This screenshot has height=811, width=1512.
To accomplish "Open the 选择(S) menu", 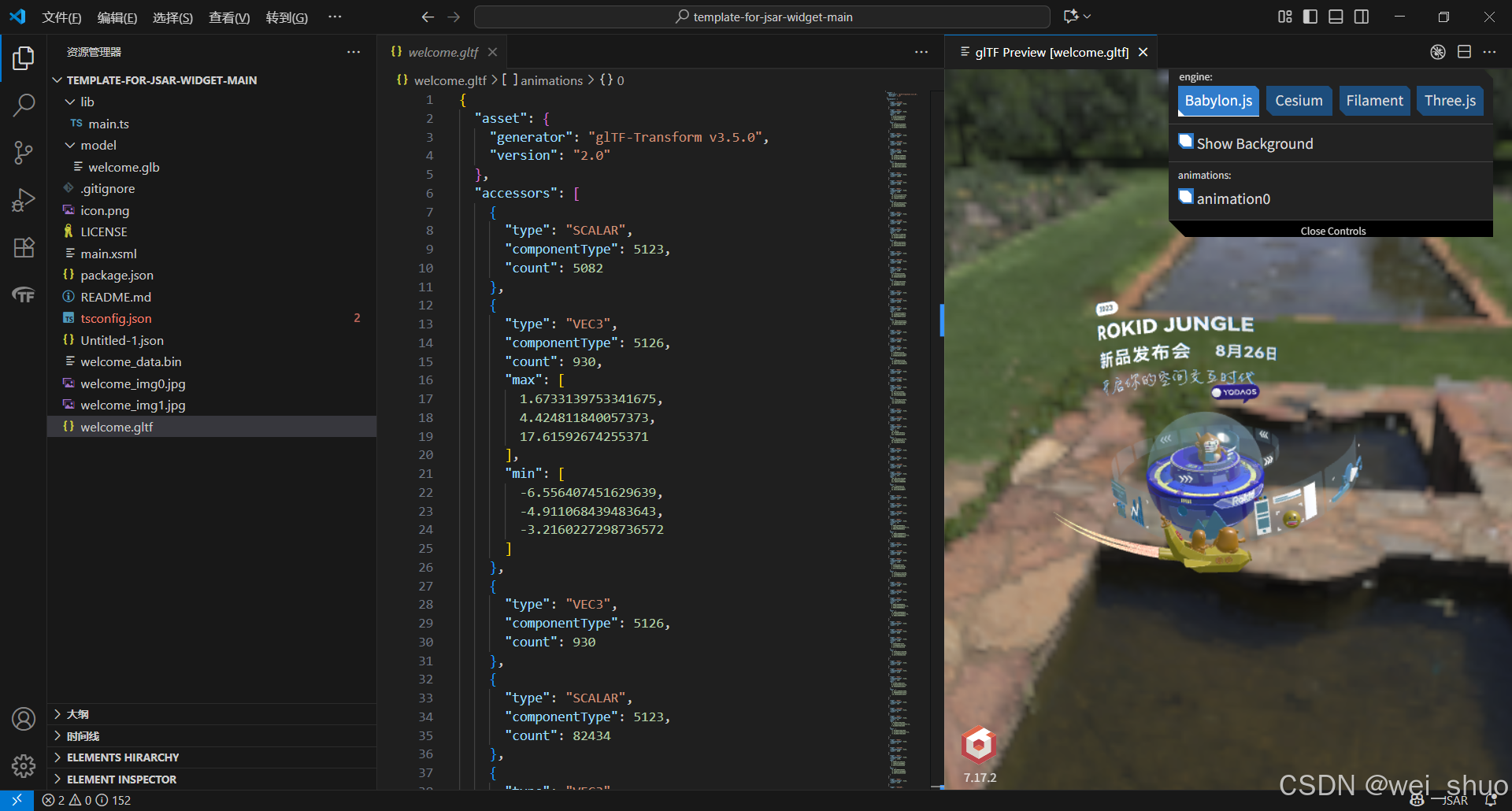I will [172, 17].
